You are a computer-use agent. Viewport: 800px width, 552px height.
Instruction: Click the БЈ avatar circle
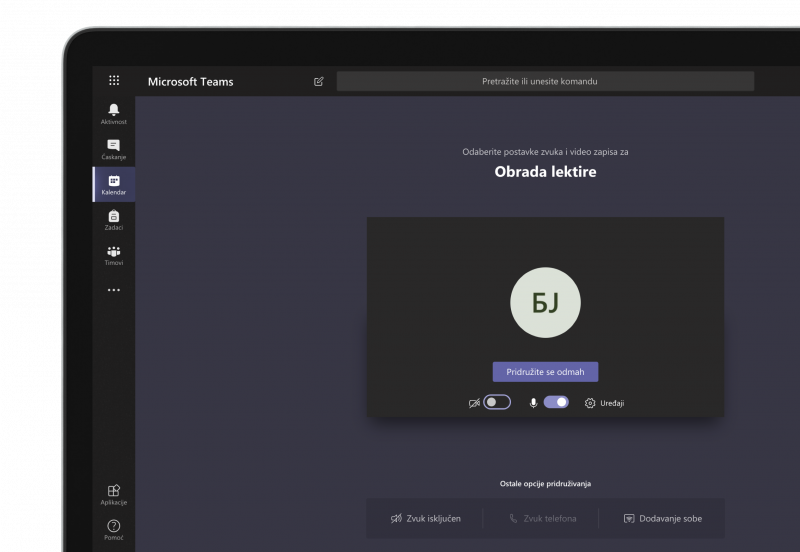[545, 303]
